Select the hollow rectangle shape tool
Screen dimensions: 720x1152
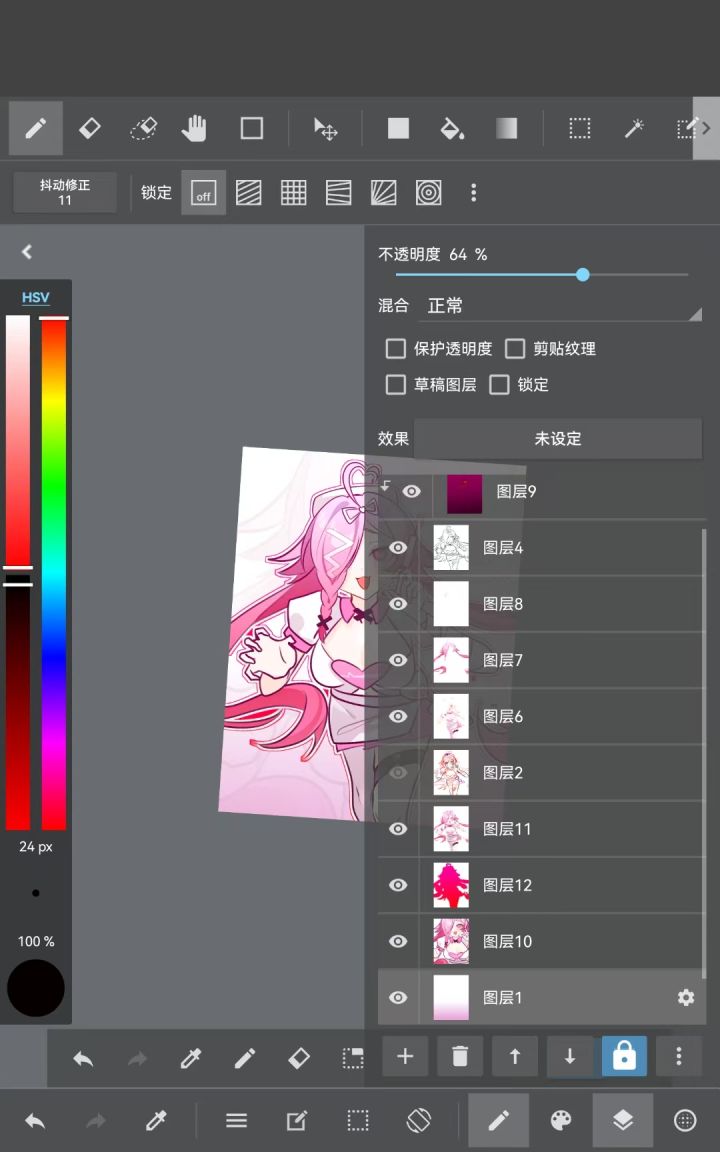[x=252, y=129]
